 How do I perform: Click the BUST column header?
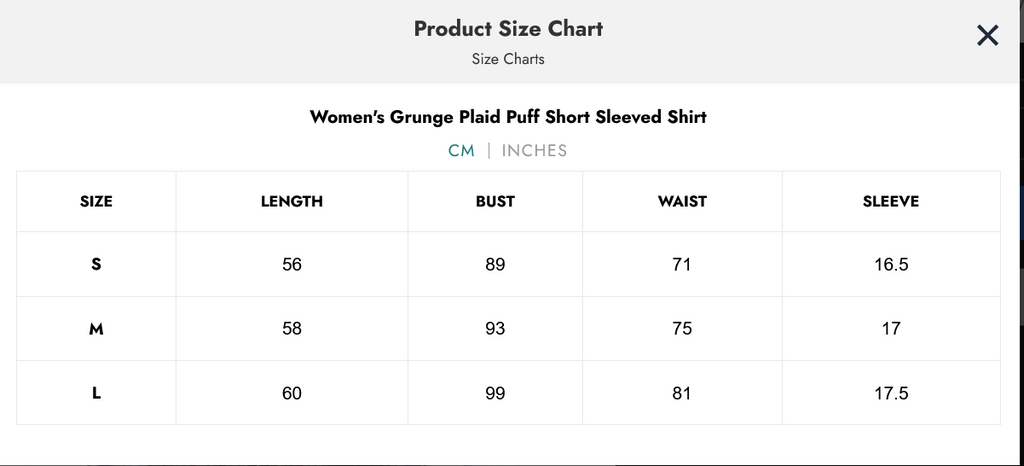tap(495, 201)
